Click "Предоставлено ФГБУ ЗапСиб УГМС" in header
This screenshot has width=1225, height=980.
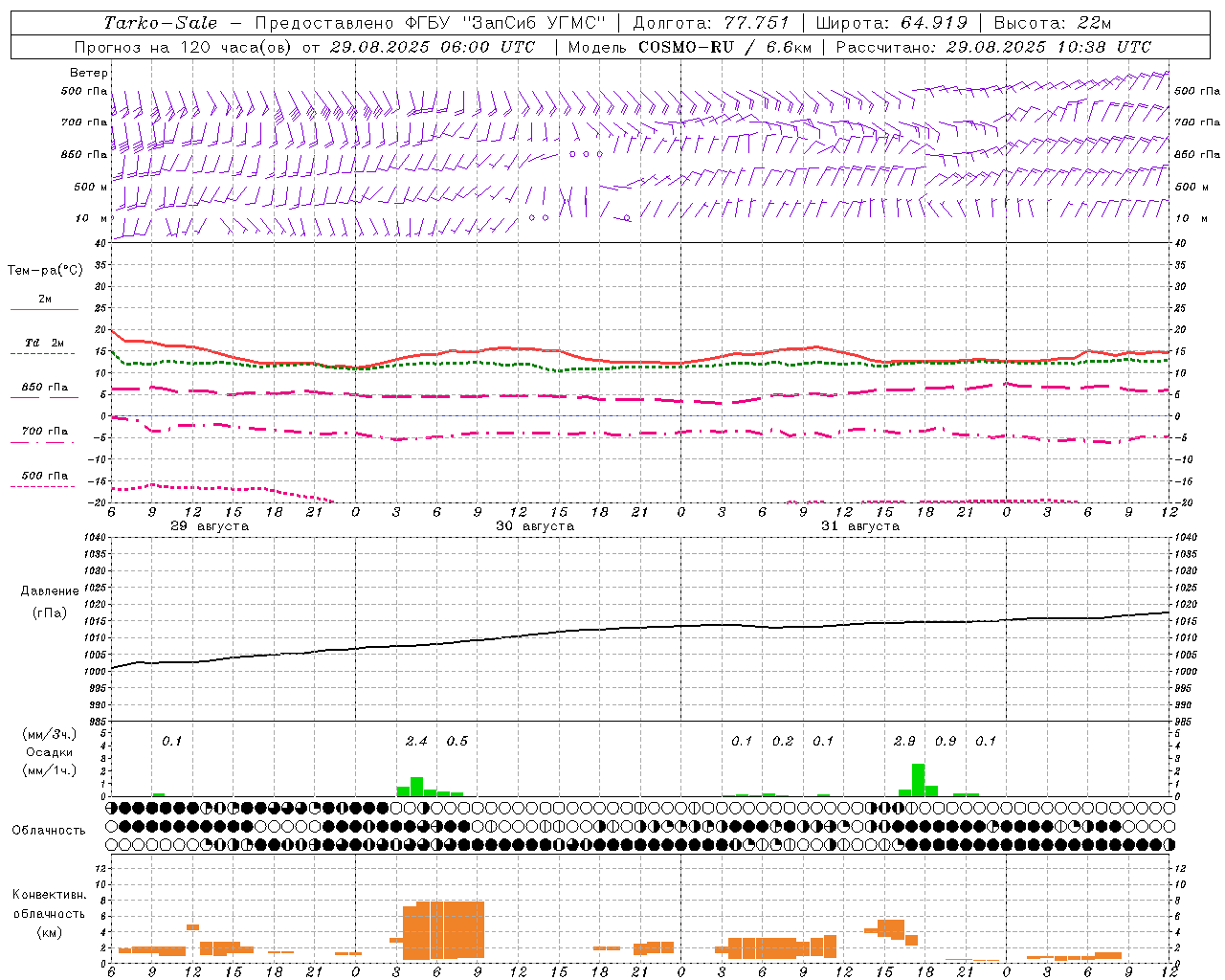point(430,23)
